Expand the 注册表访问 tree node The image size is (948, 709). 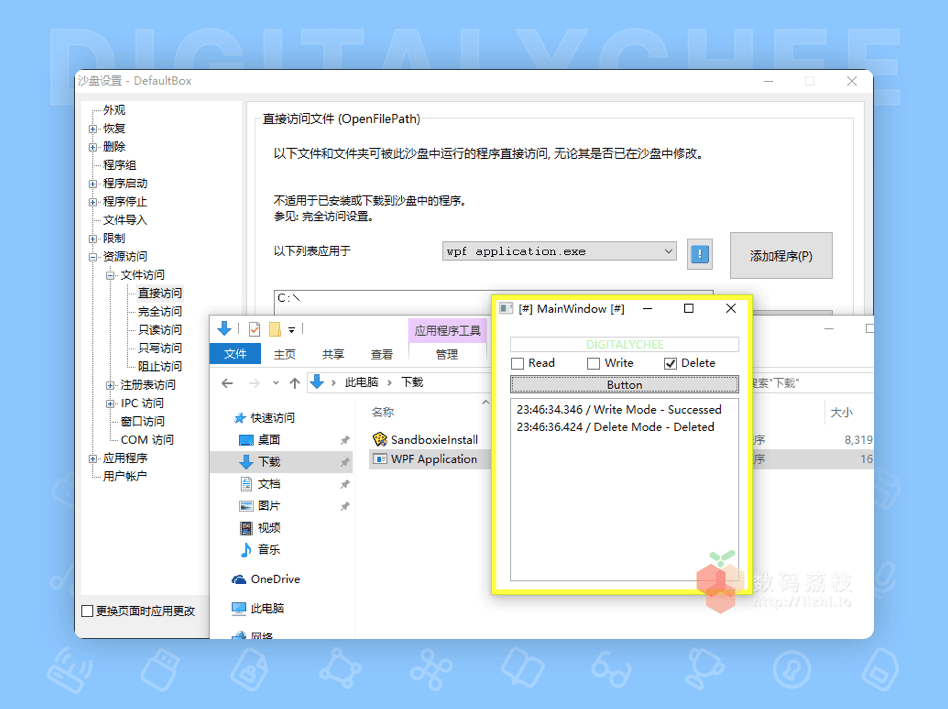pos(110,385)
